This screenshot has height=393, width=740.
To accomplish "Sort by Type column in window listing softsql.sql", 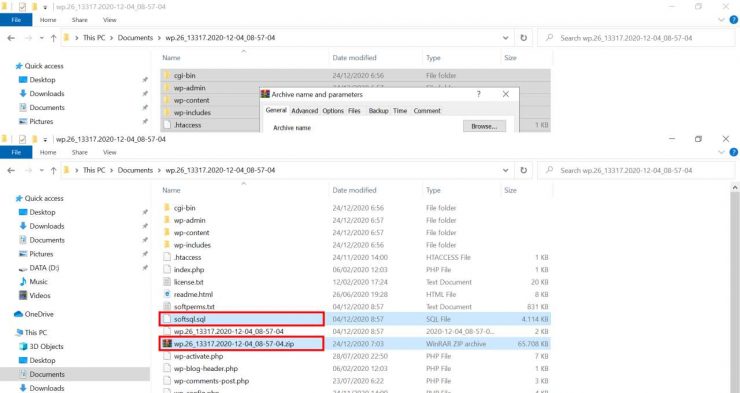I will pyautogui.click(x=433, y=190).
